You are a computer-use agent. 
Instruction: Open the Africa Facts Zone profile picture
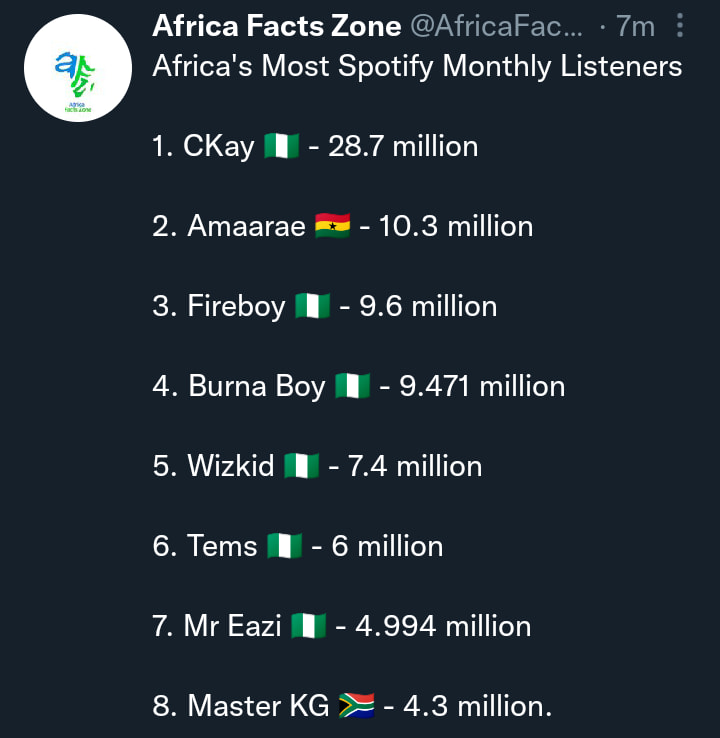(78, 68)
